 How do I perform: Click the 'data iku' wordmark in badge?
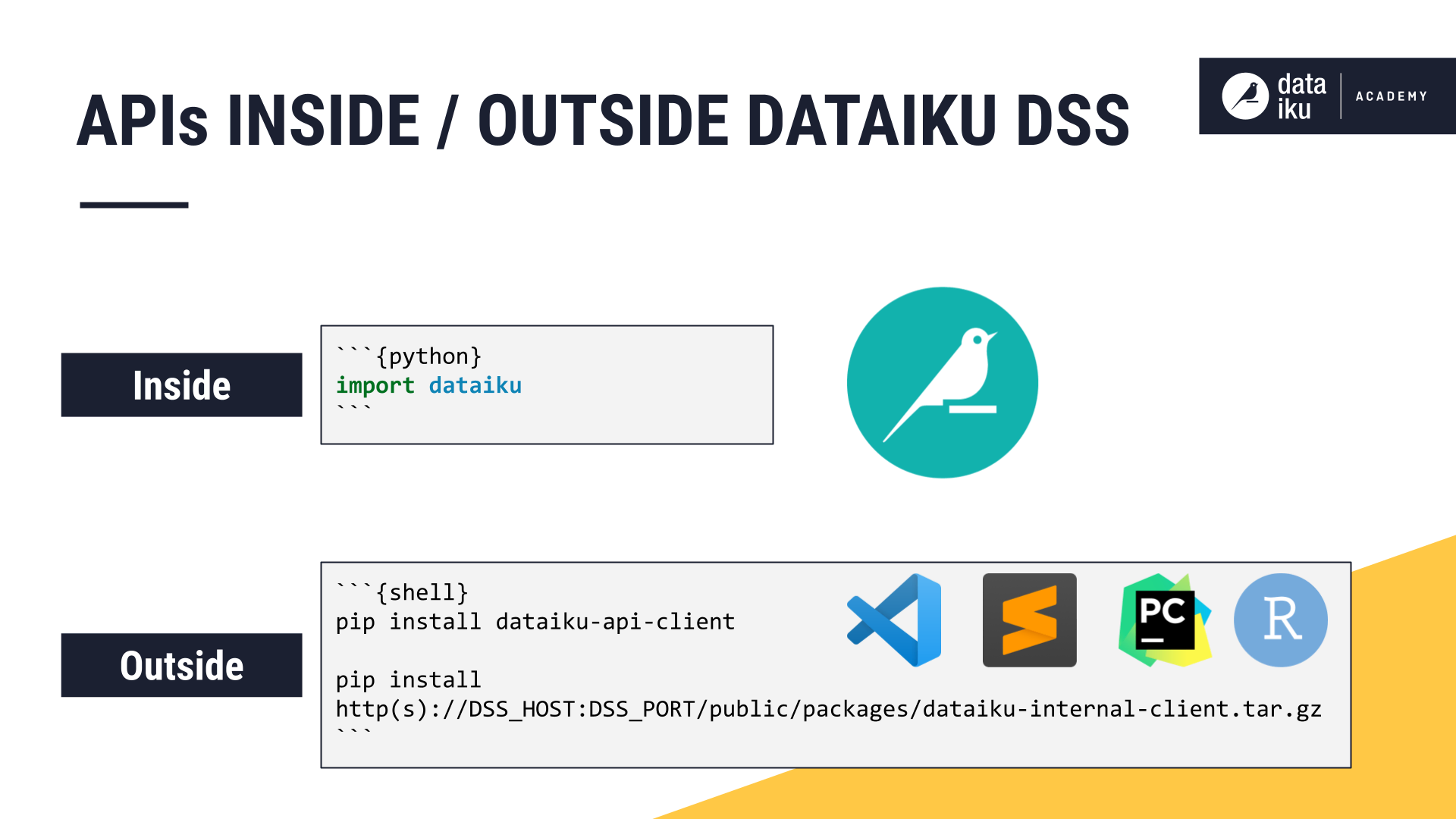(x=1301, y=96)
